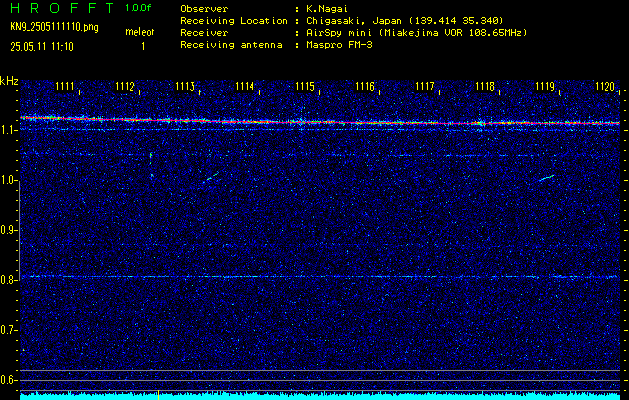629x400 pixels.
Task: Click the 1112 time marker
Action: point(125,86)
